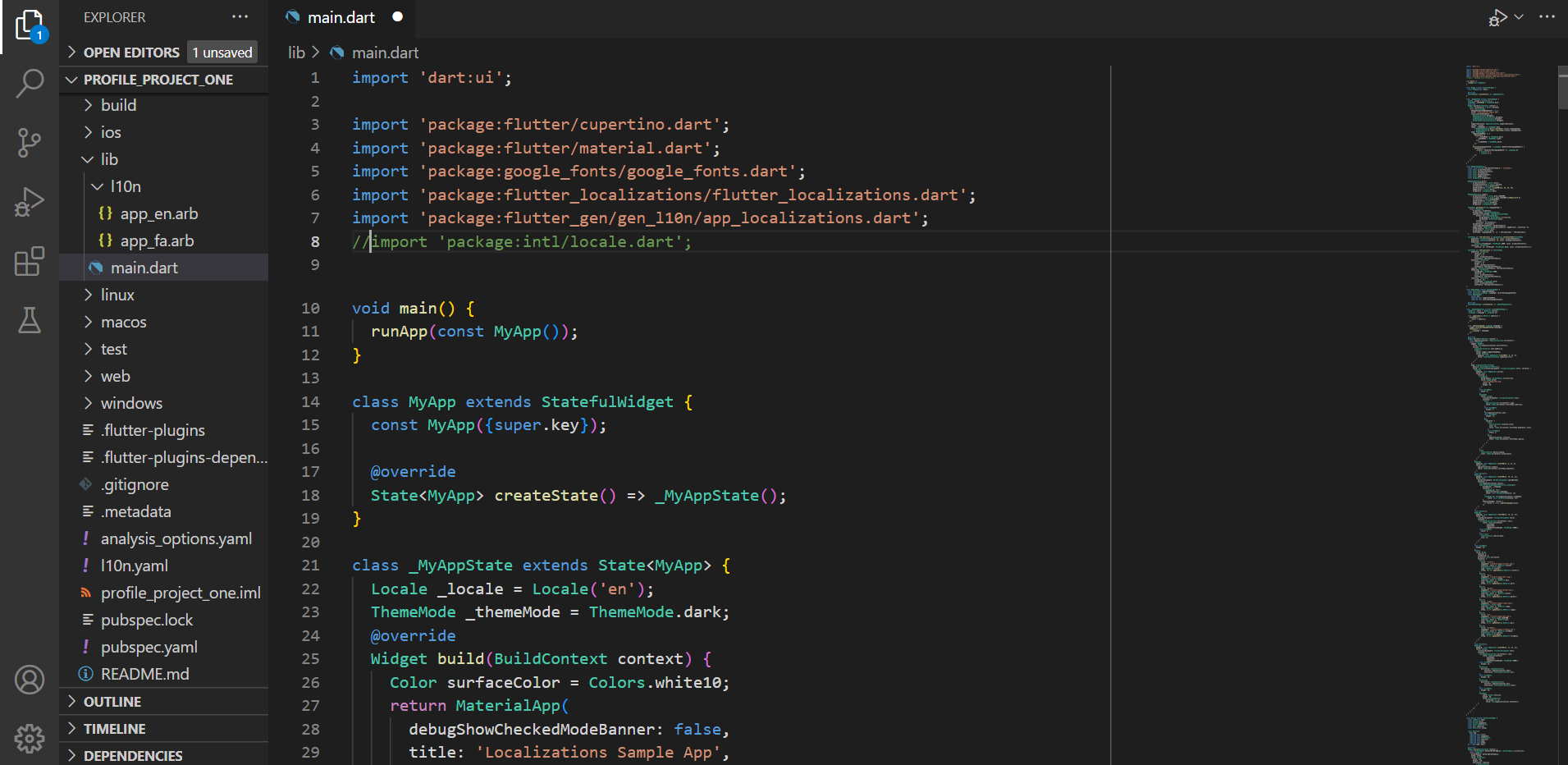Expand the build folder
Viewport: 1568px width, 765px height.
pyautogui.click(x=163, y=105)
